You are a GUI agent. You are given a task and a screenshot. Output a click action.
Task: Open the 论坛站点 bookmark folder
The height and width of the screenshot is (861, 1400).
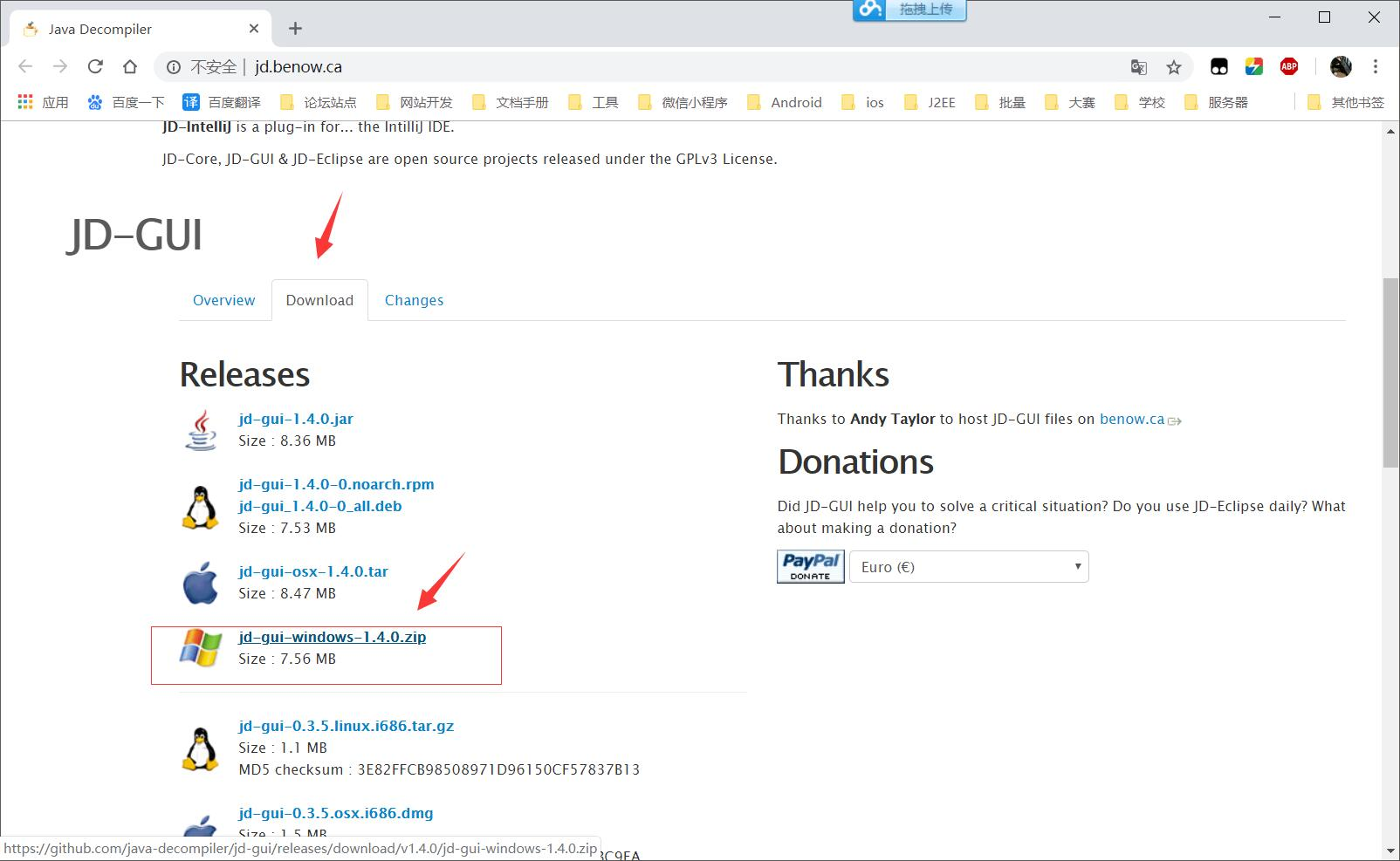(318, 102)
